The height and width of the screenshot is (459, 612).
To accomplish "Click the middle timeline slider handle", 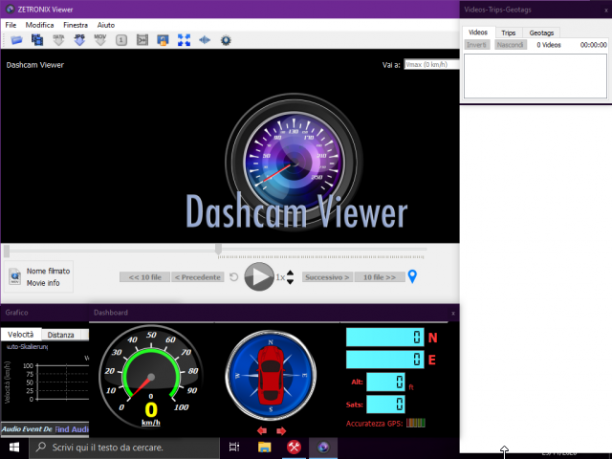I will click(219, 249).
